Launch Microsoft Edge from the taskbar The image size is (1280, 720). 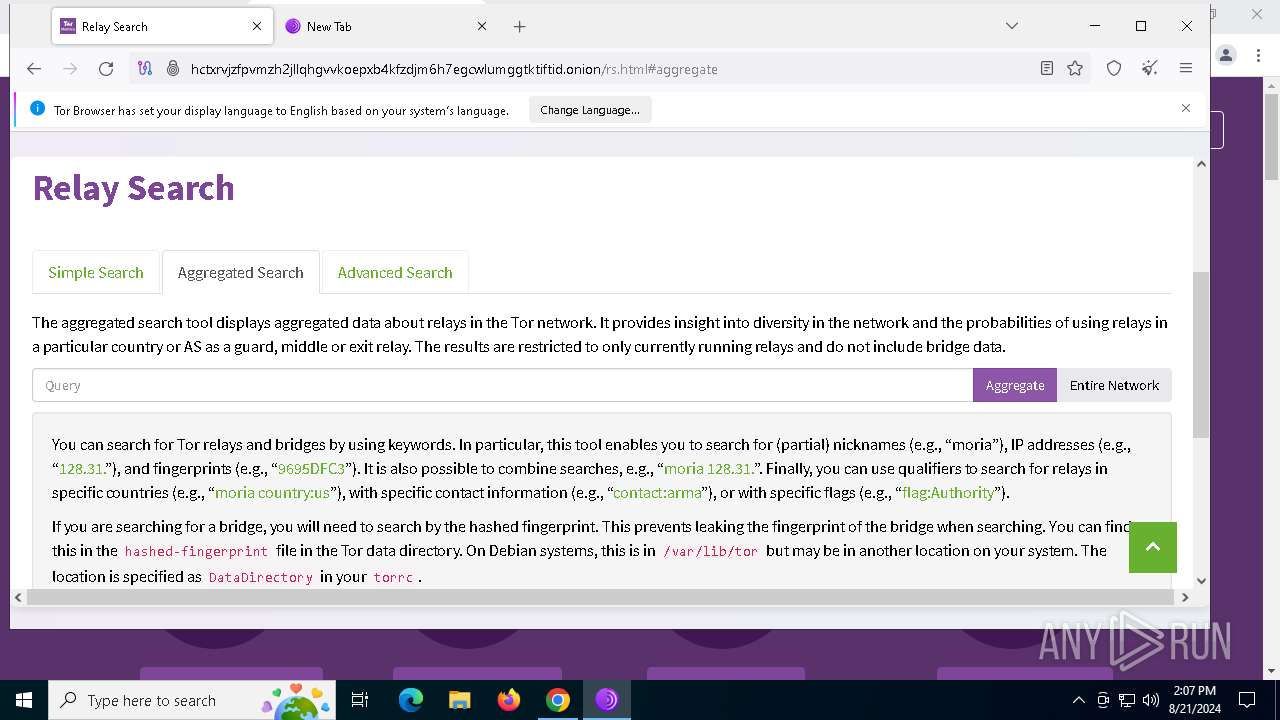(411, 700)
